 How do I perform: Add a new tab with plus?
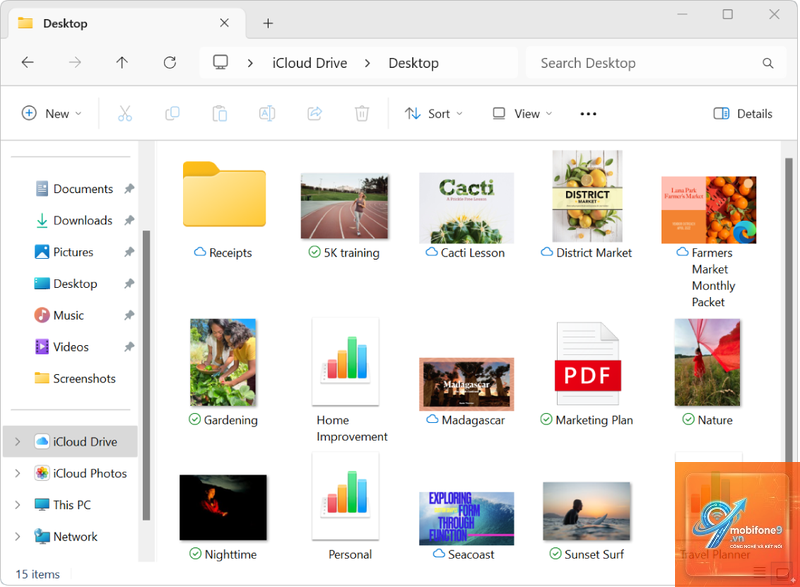[268, 23]
